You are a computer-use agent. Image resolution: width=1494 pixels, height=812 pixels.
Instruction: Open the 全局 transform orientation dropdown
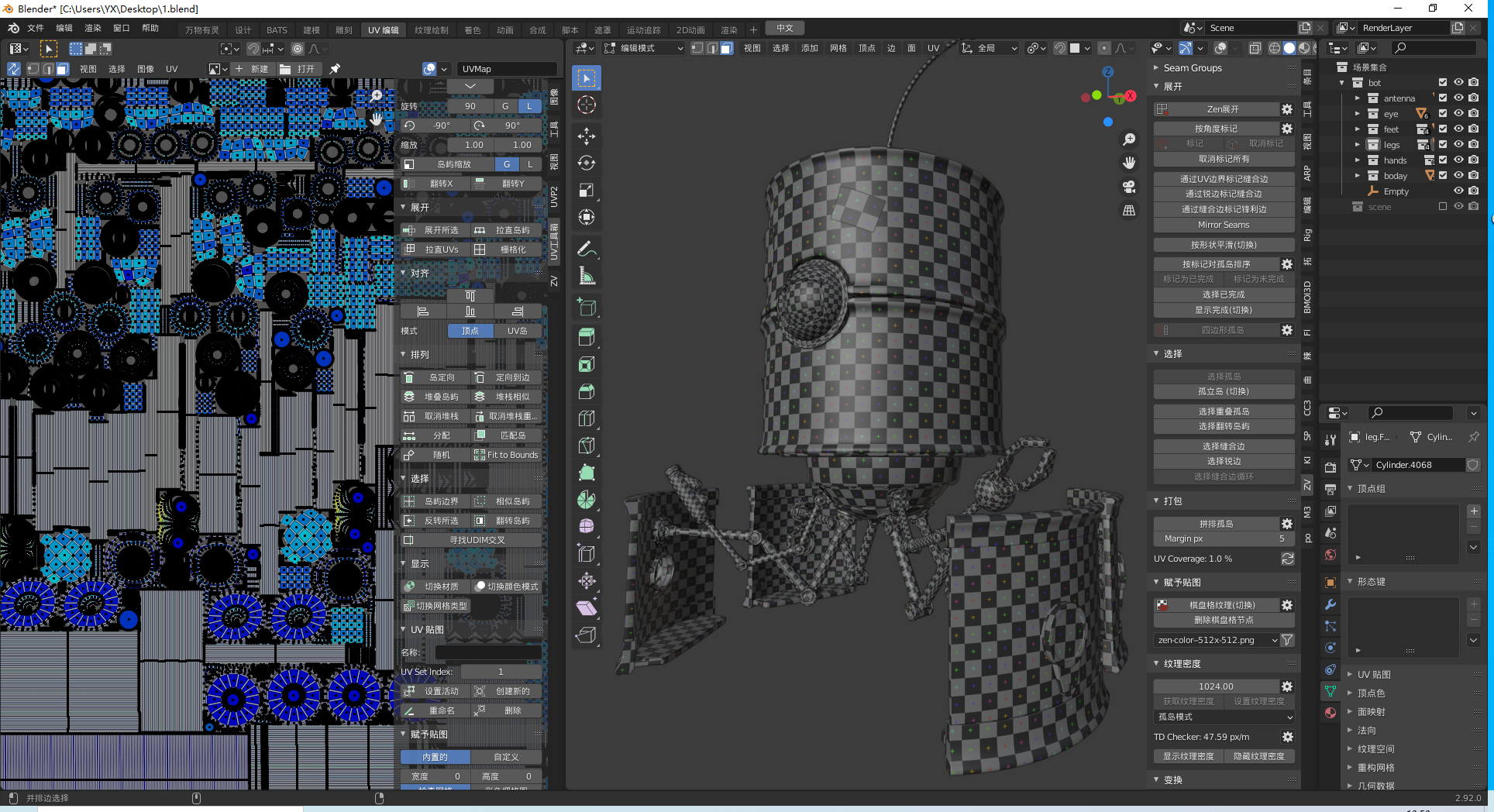(x=990, y=48)
